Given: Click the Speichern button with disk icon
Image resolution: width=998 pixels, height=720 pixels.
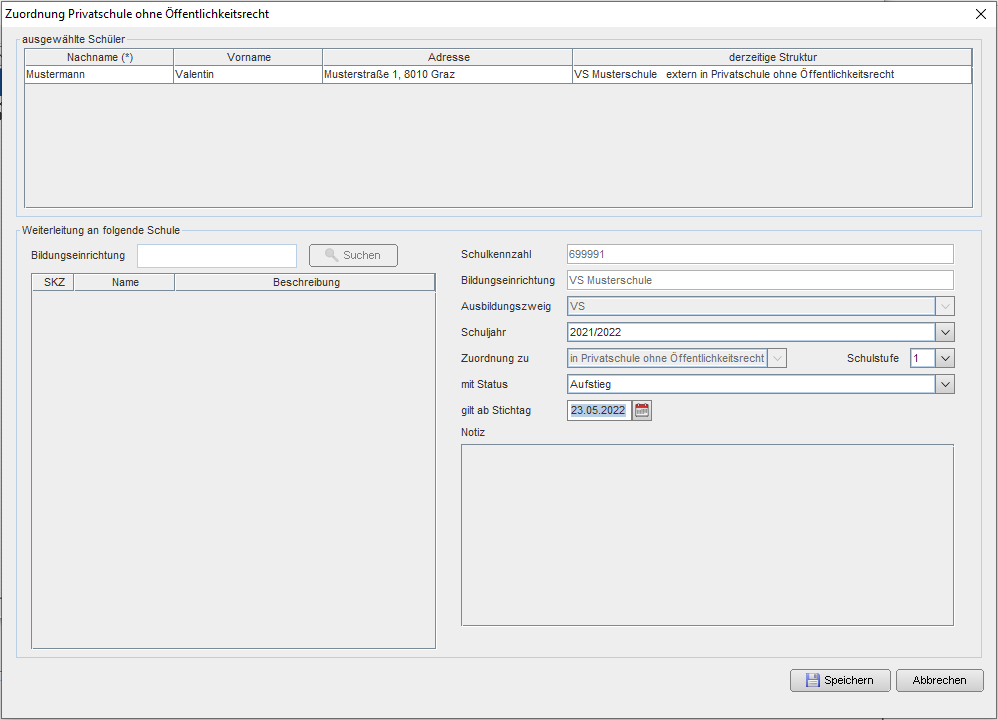Looking at the screenshot, I should (x=839, y=680).
